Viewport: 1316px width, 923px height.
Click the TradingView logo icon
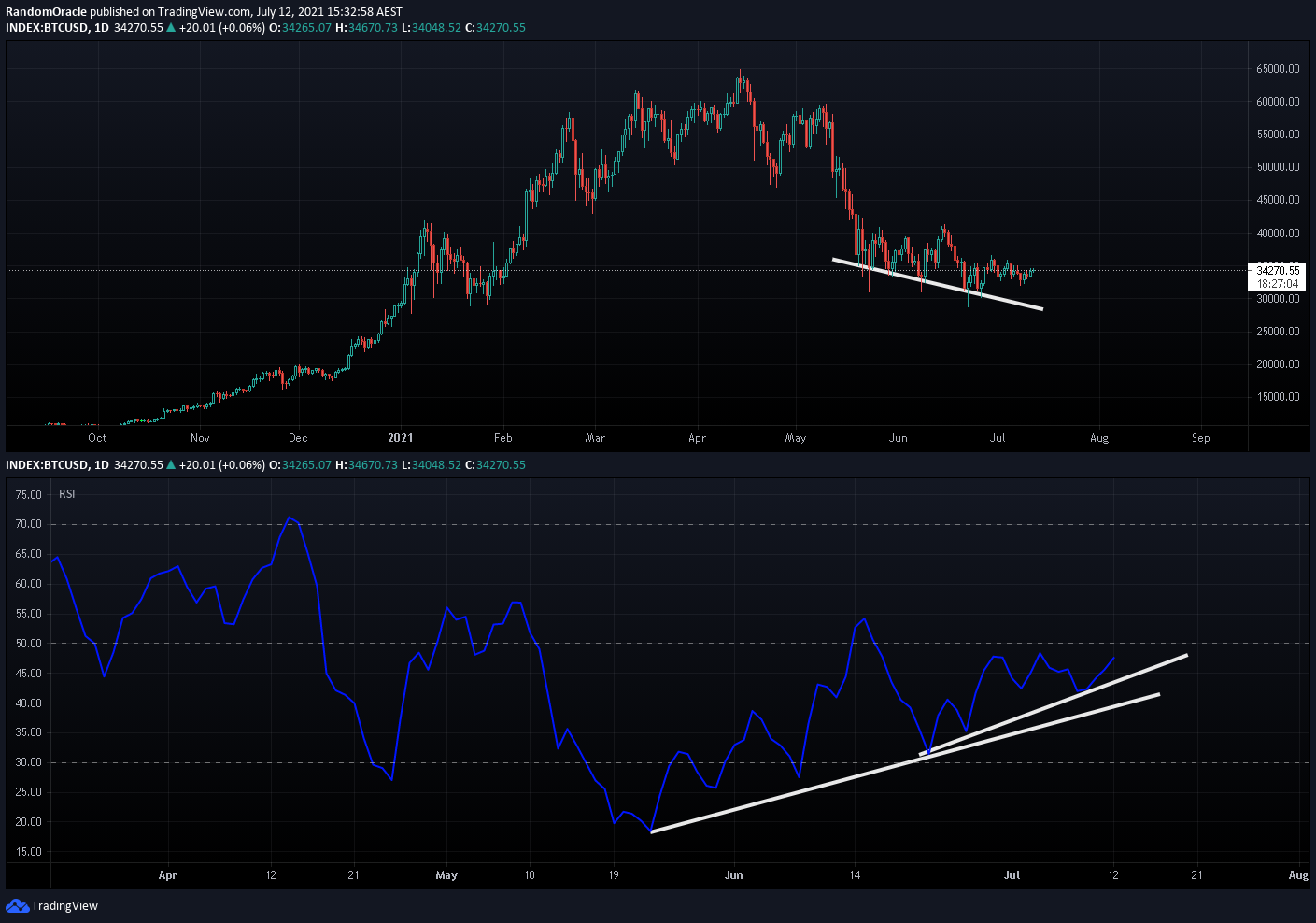pyautogui.click(x=17, y=905)
